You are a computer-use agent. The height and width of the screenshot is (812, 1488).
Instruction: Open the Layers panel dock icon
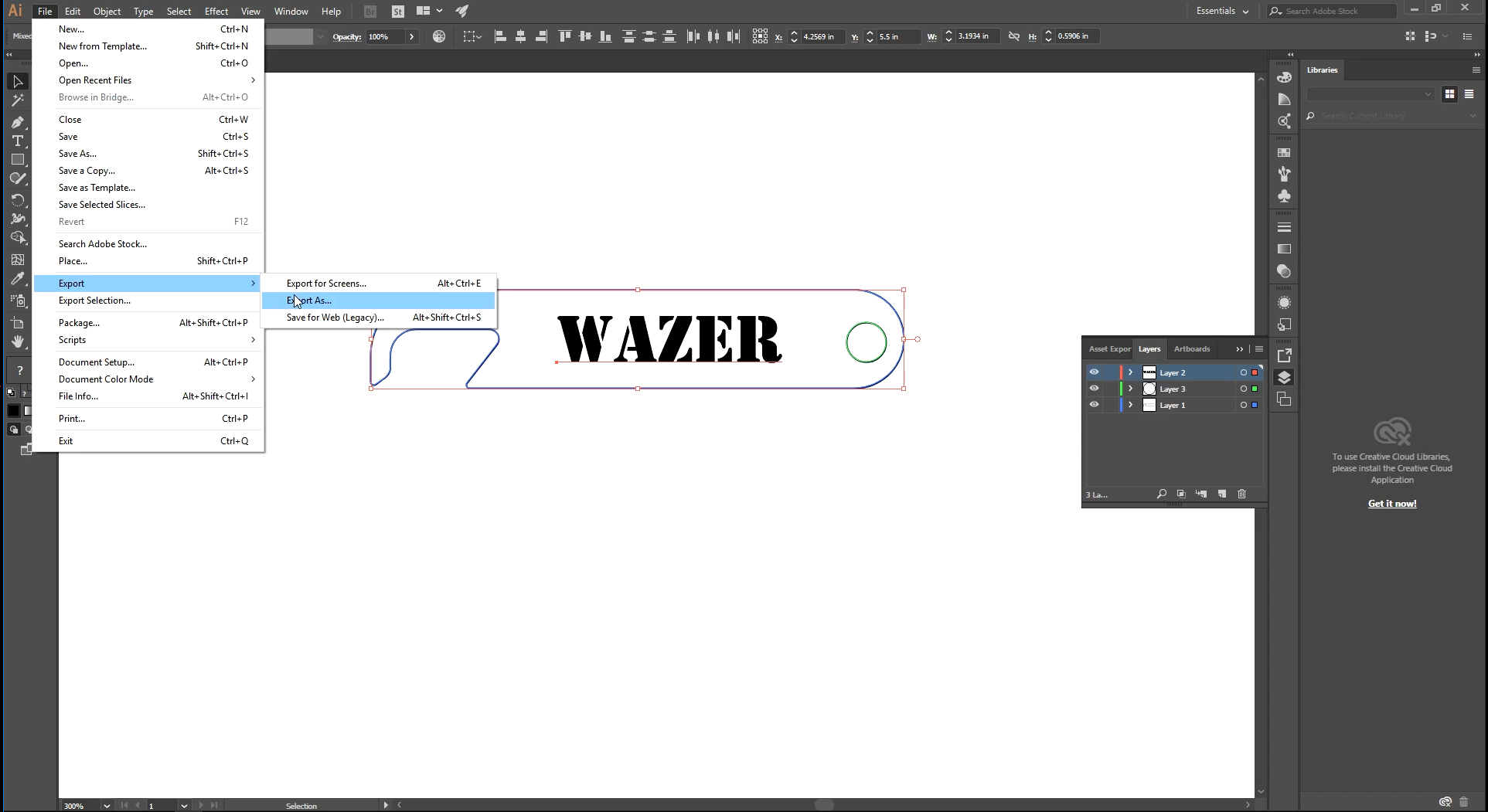click(1284, 377)
